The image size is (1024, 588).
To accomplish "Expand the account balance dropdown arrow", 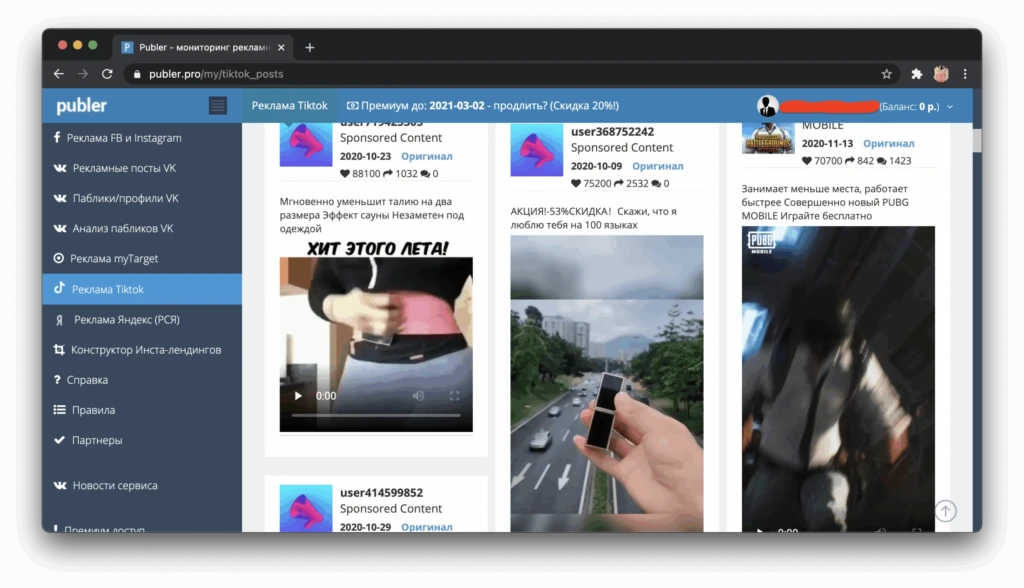I will 950,106.
